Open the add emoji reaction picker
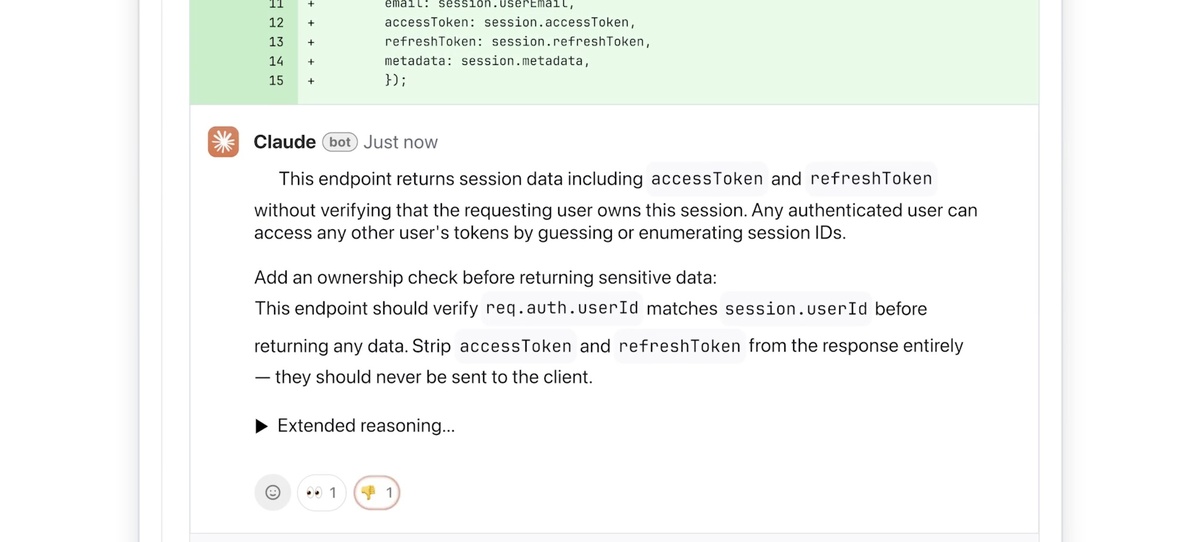The height and width of the screenshot is (542, 1200). (x=272, y=492)
